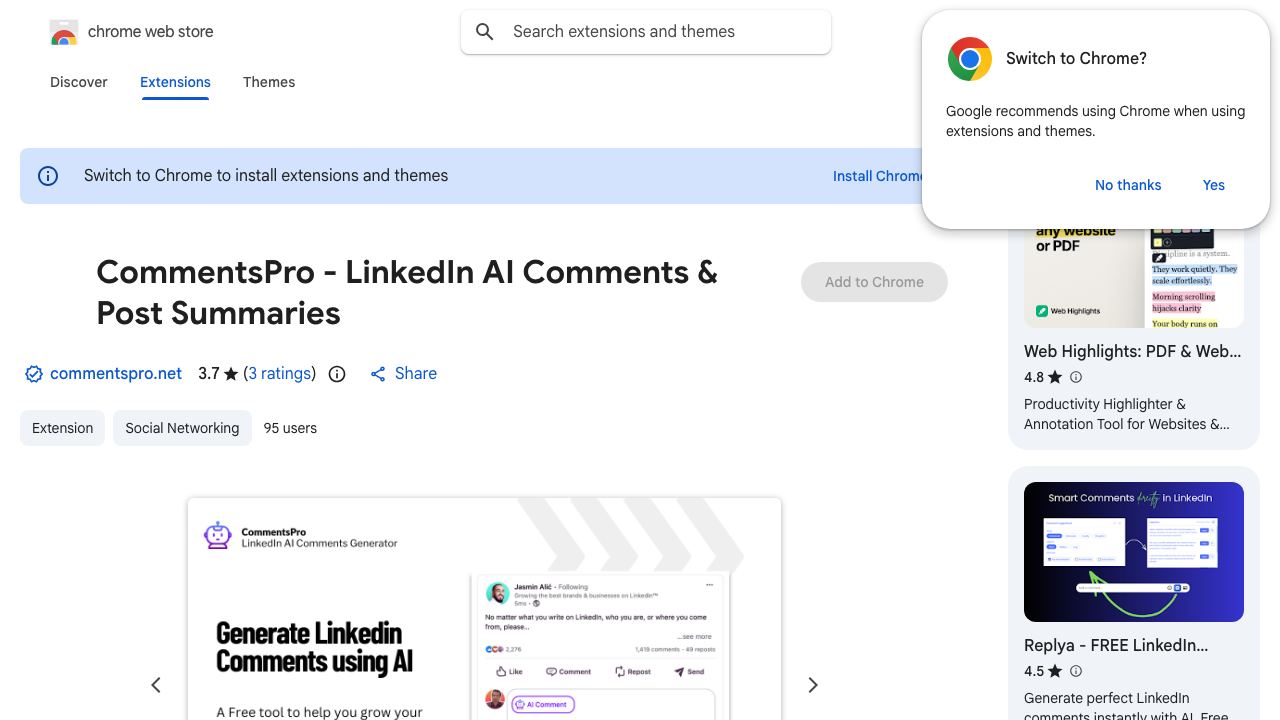Viewport: 1280px width, 720px height.
Task: Open the 3 ratings link
Action: (279, 374)
